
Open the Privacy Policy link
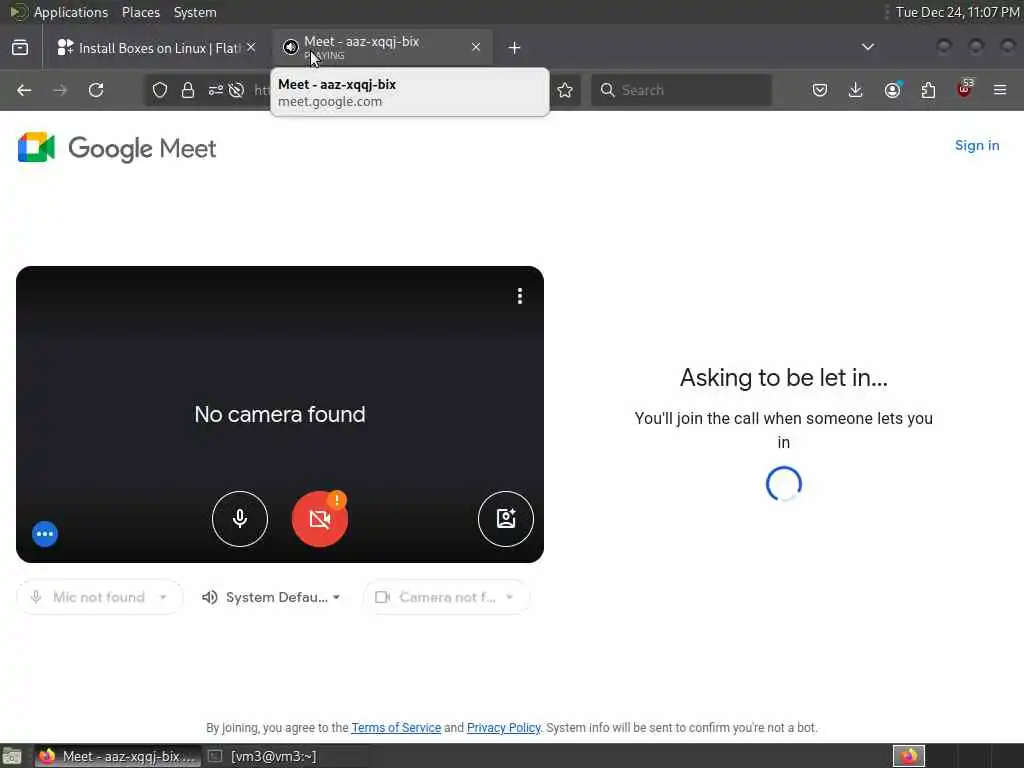(x=504, y=728)
